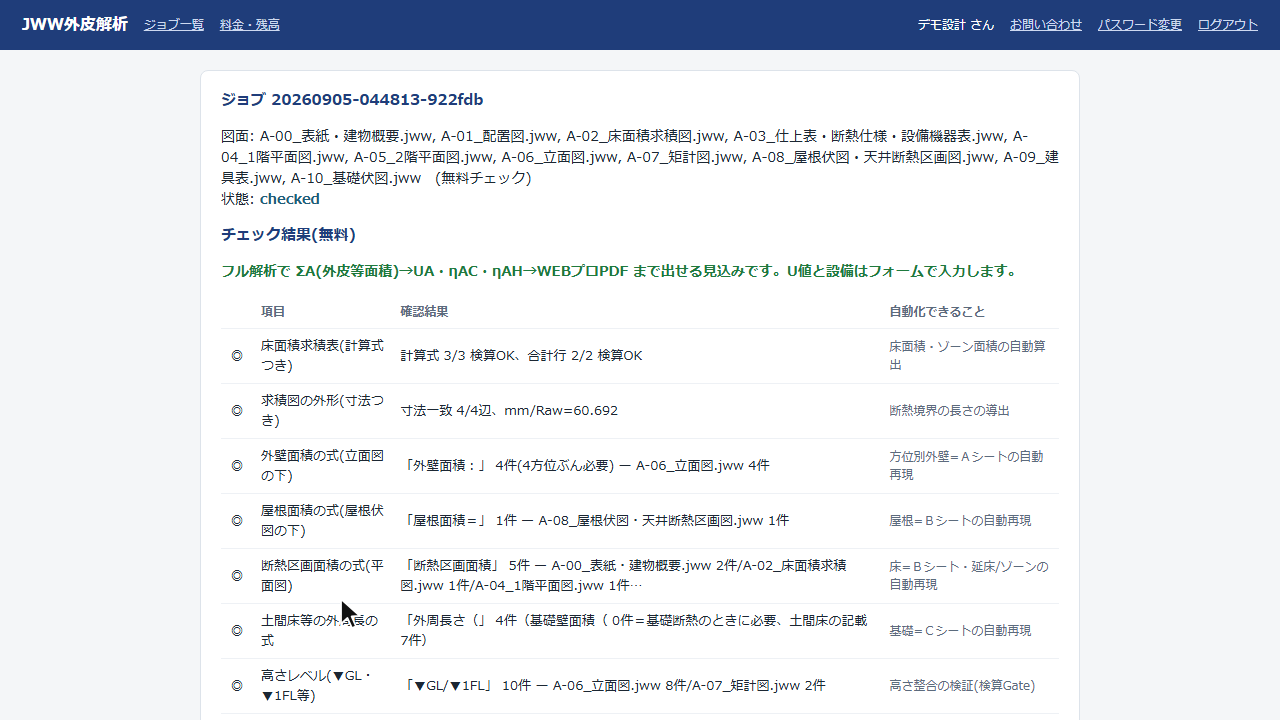Screen dimensions: 1280x720
Task: Click the チェック結果(無料) heading
Action: [x=288, y=235]
